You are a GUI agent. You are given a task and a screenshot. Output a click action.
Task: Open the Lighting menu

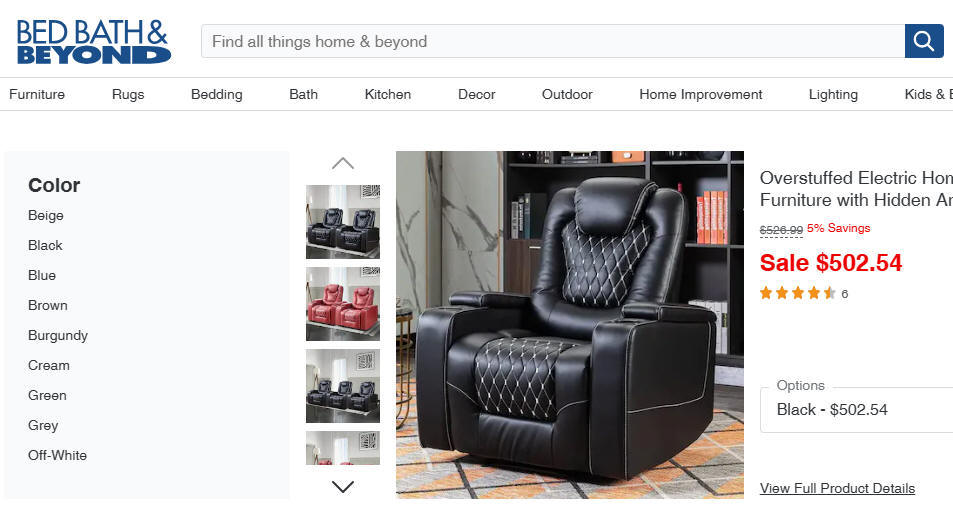(833, 94)
